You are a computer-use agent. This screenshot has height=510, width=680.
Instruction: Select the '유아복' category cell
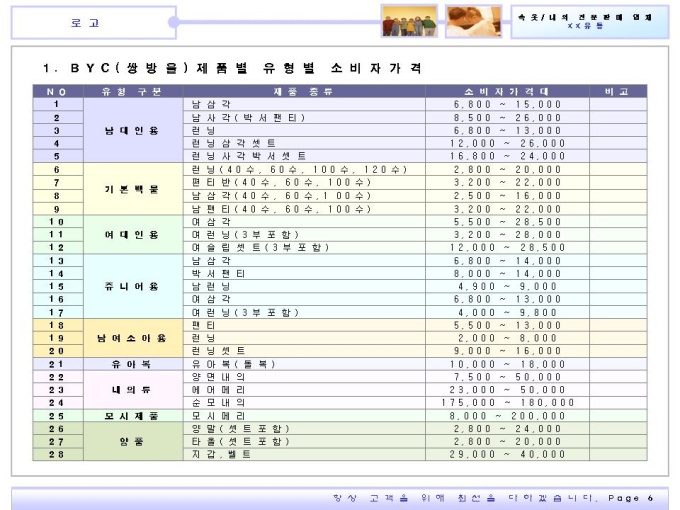tap(133, 364)
